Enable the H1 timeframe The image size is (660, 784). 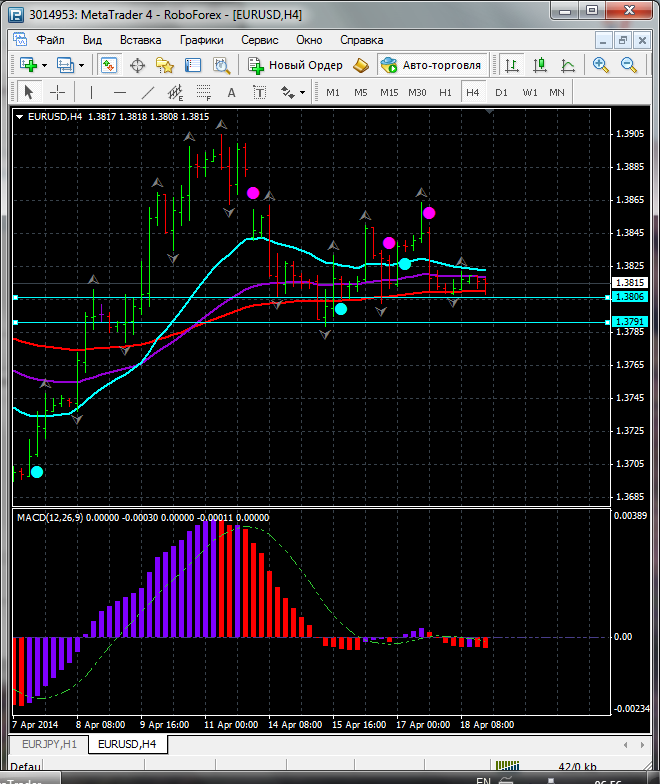(445, 92)
